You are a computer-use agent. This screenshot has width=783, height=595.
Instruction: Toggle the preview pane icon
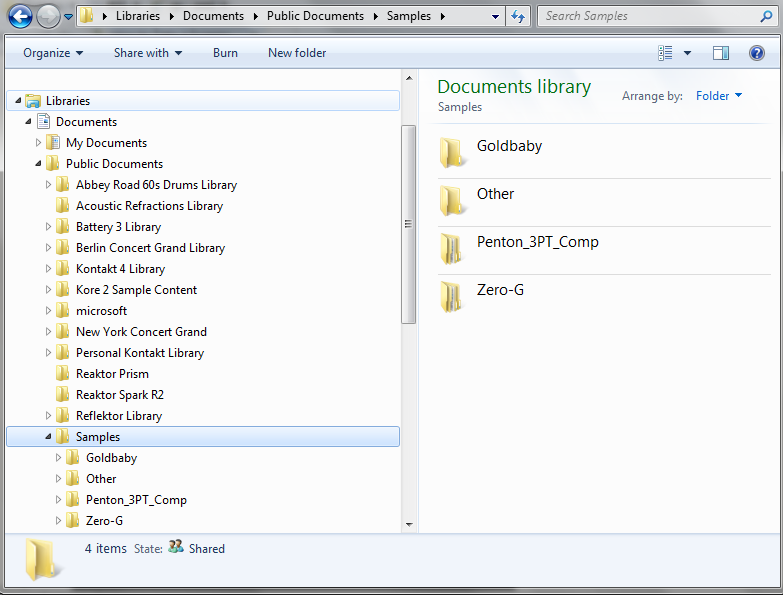pyautogui.click(x=721, y=53)
